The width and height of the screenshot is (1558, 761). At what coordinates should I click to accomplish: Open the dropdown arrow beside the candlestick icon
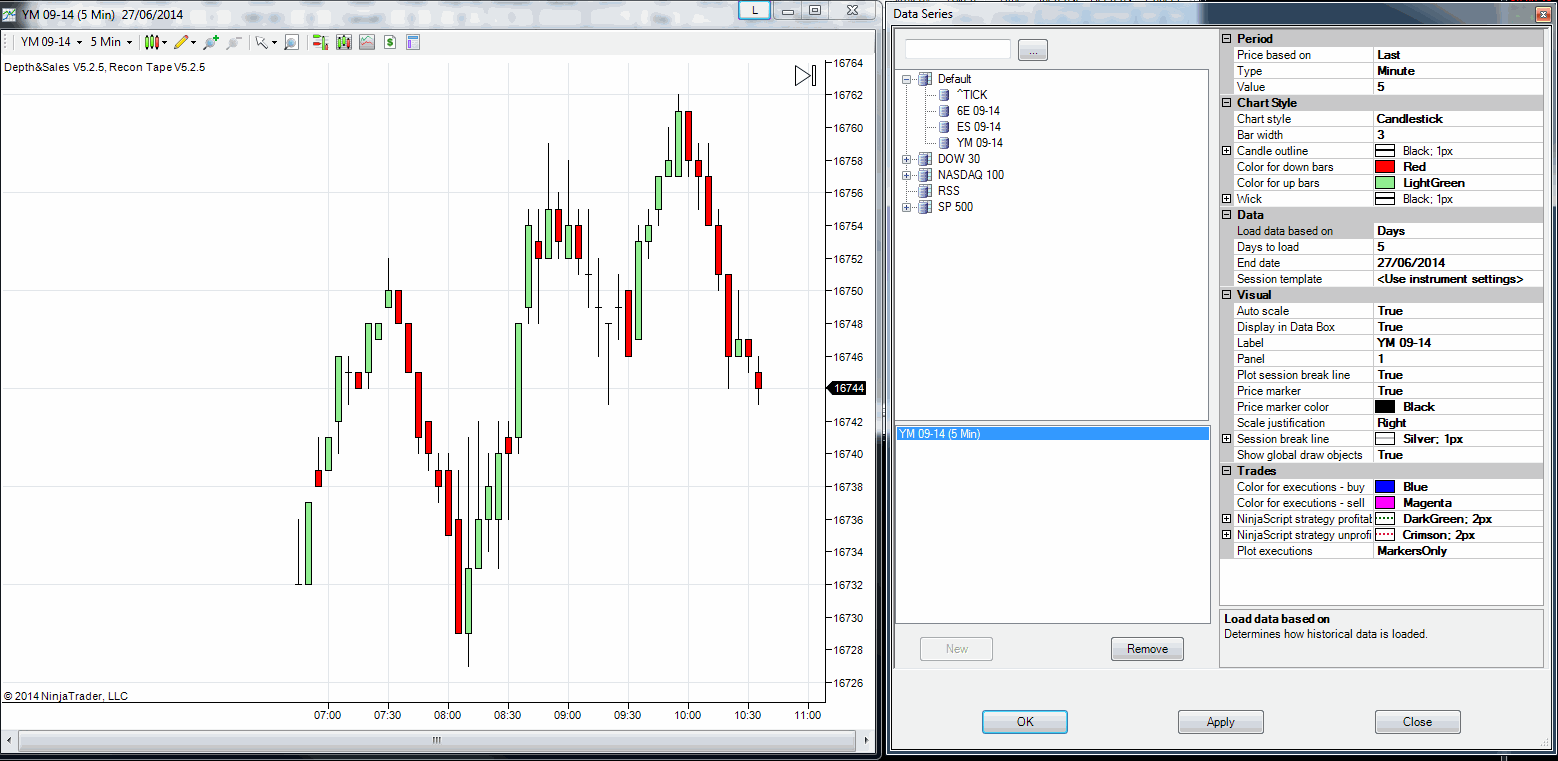164,42
